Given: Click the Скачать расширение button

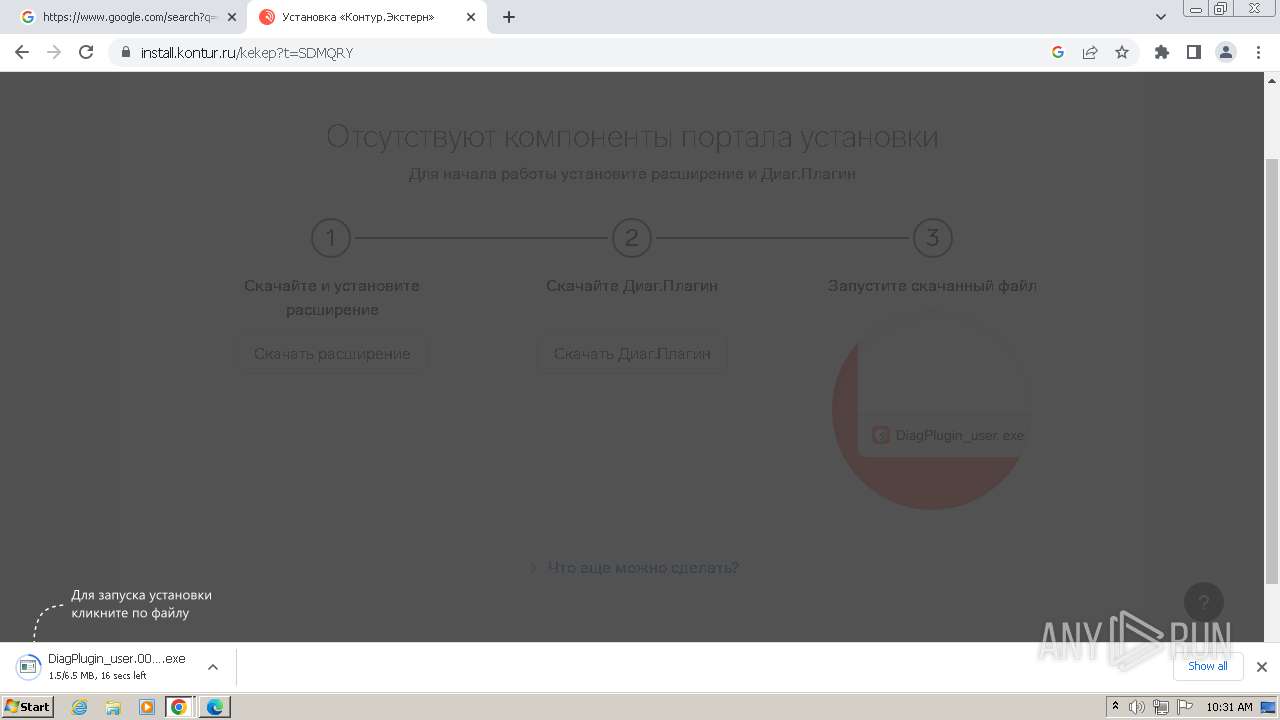Looking at the screenshot, I should coord(332,354).
